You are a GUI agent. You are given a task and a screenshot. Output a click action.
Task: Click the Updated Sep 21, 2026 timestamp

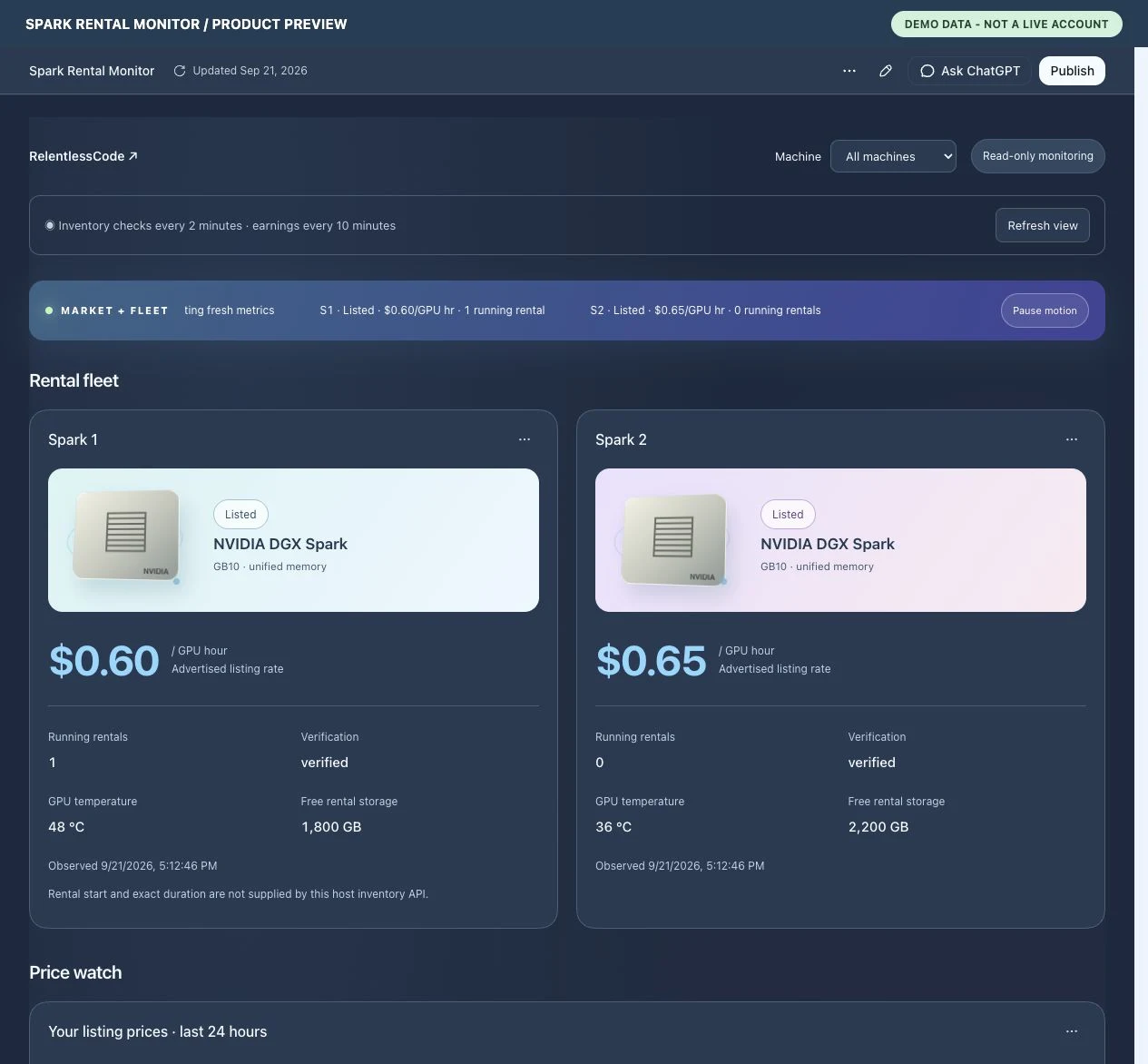pyautogui.click(x=250, y=71)
